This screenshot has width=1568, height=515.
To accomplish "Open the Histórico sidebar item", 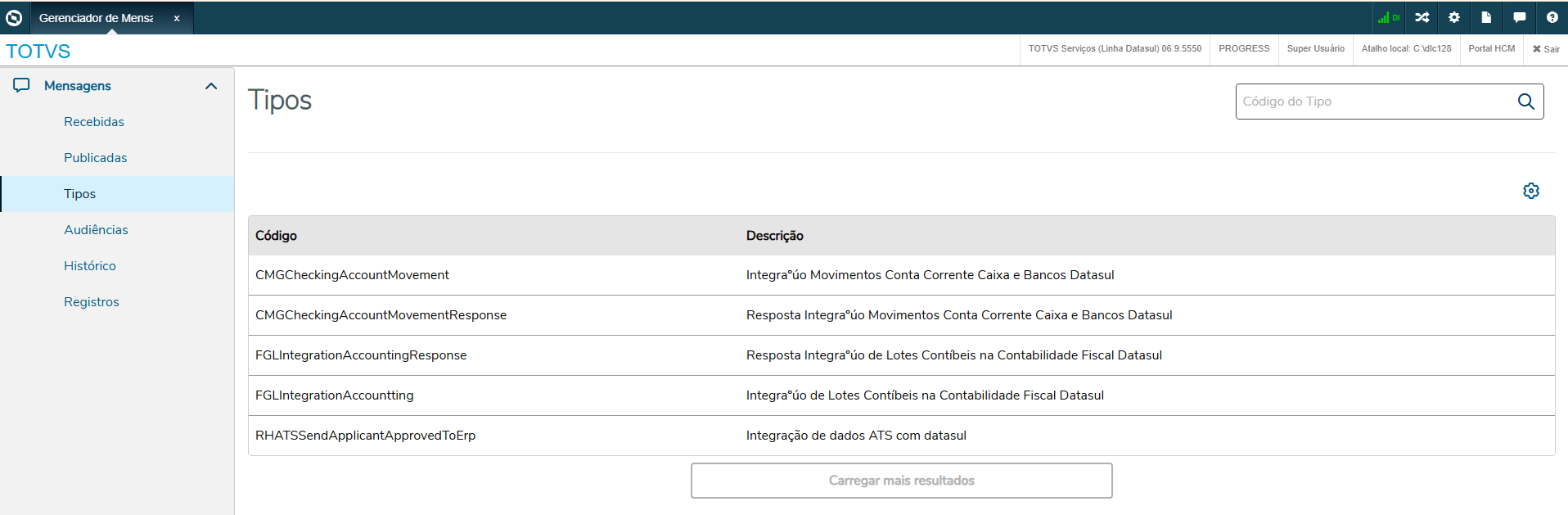I will 90,266.
